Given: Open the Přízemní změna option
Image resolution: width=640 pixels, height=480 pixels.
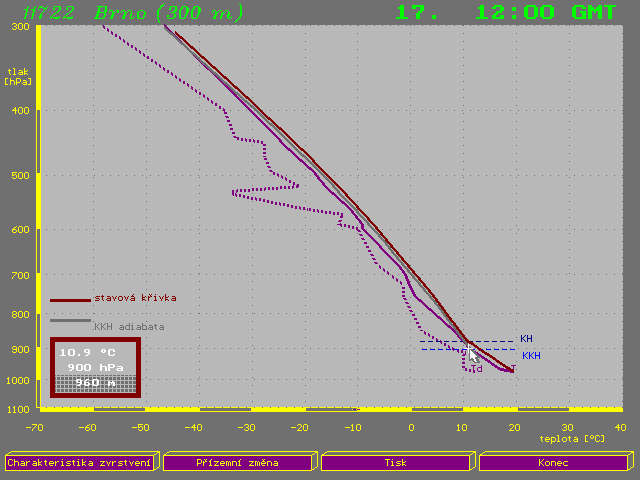Looking at the screenshot, I should (238, 463).
